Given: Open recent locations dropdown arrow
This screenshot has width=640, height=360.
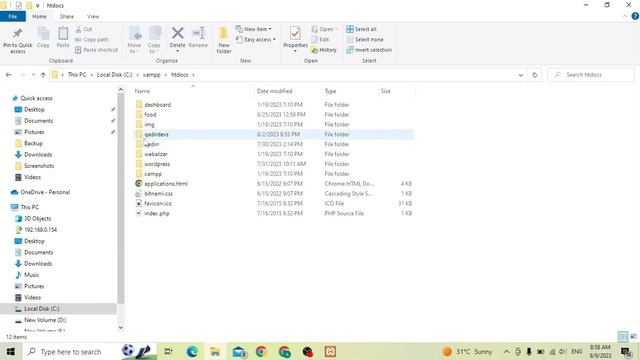Looking at the screenshot, I should (33, 75).
